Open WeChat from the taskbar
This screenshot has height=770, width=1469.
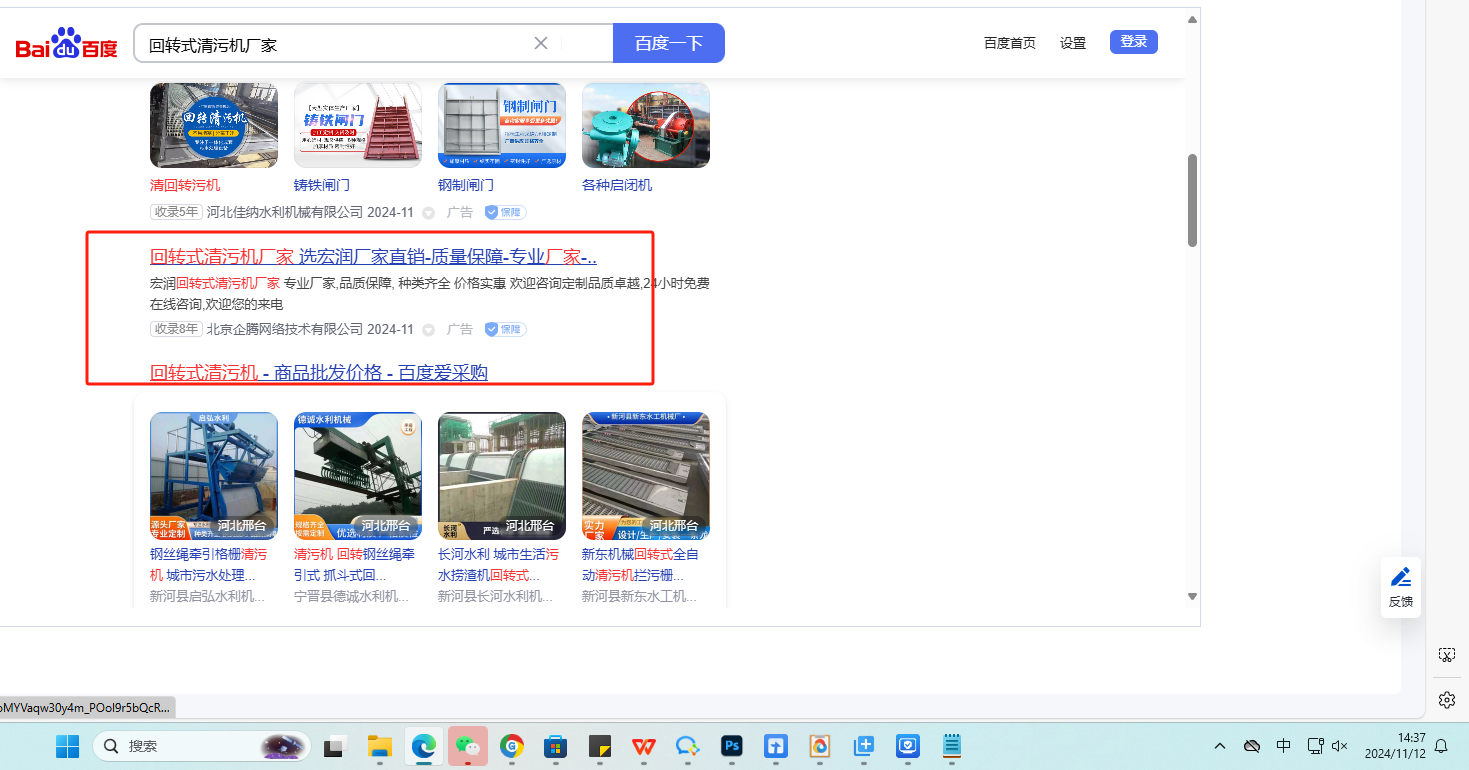coord(467,746)
